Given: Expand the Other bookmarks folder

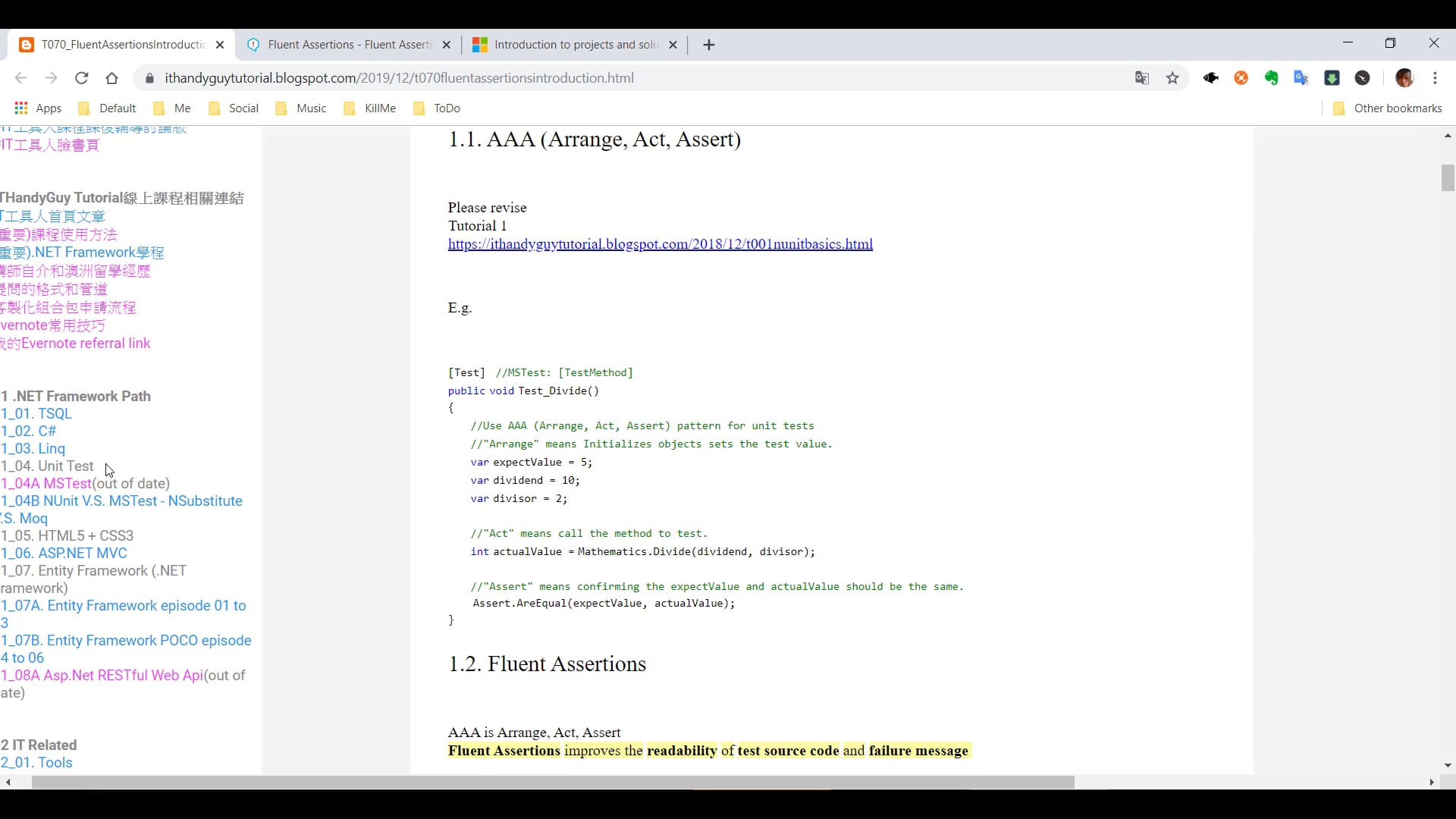Looking at the screenshot, I should coord(1387,108).
